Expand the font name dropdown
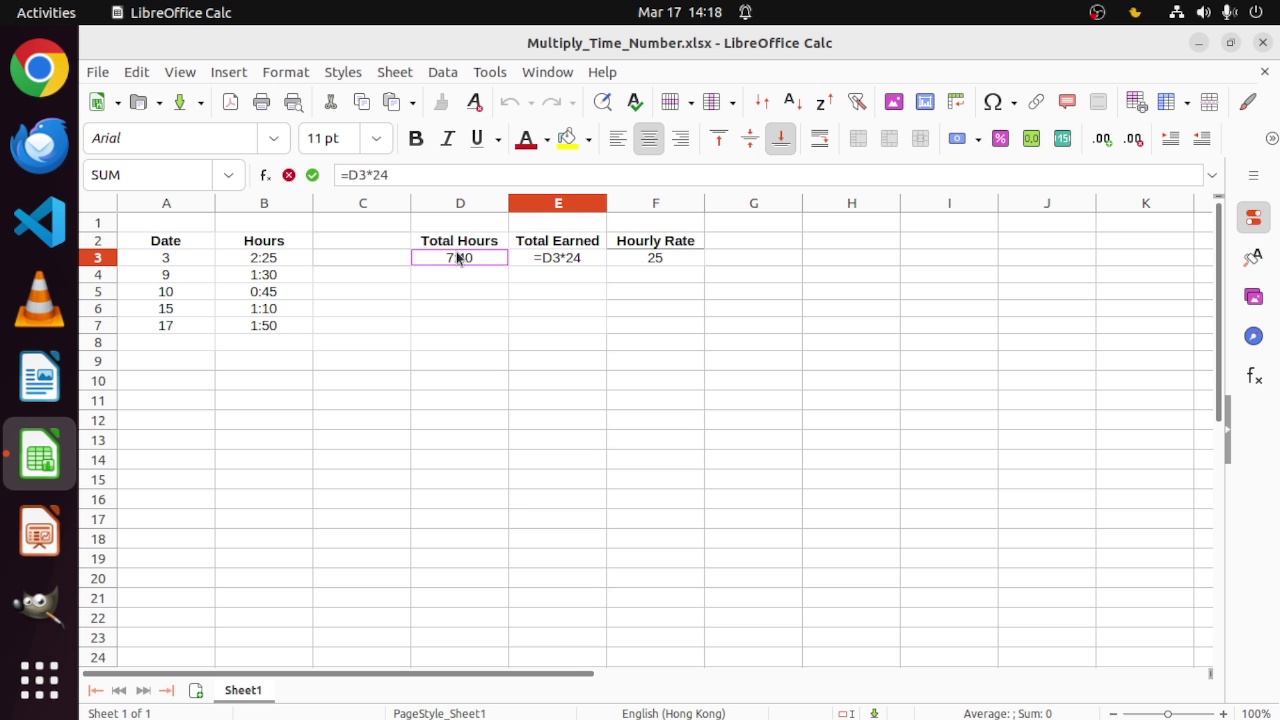The width and height of the screenshot is (1280, 720). click(x=273, y=139)
